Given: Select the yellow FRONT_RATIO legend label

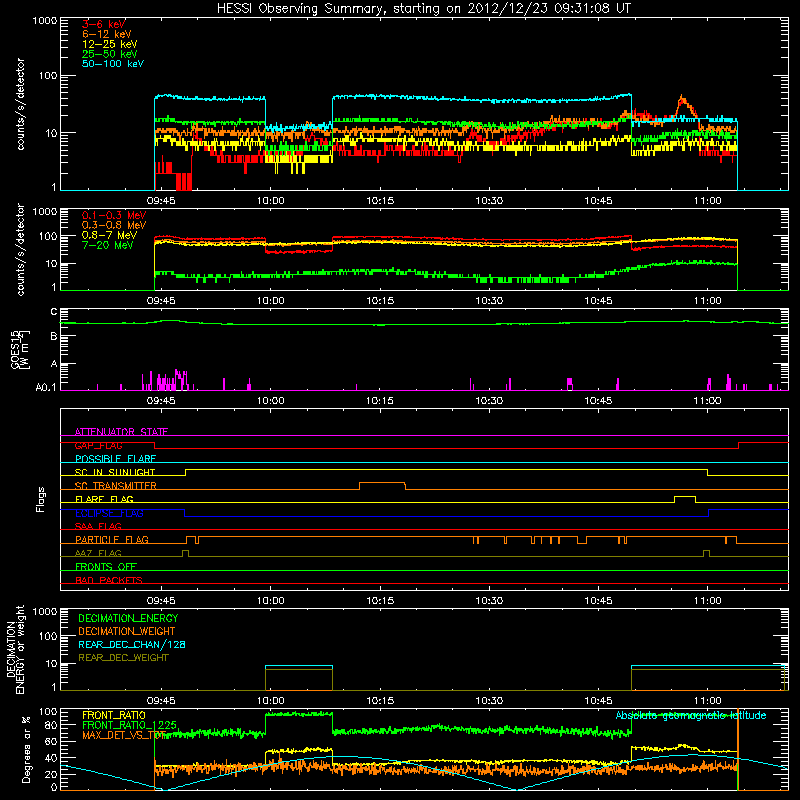Looking at the screenshot, I should point(113,715).
